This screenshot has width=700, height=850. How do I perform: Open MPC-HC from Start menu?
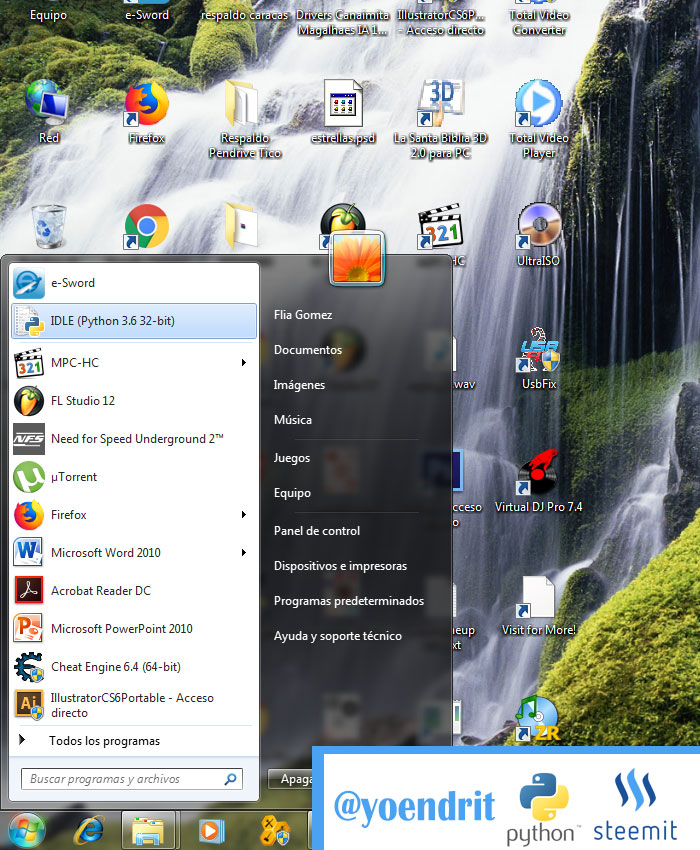tap(133, 363)
